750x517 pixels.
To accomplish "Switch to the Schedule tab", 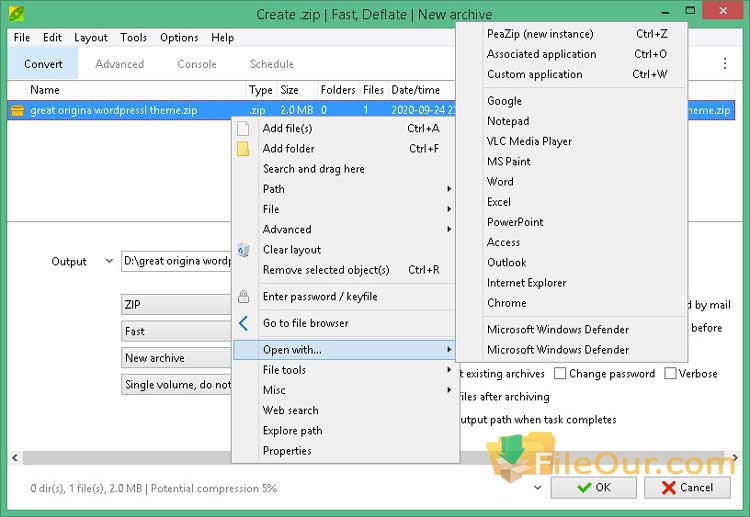I will (x=272, y=64).
